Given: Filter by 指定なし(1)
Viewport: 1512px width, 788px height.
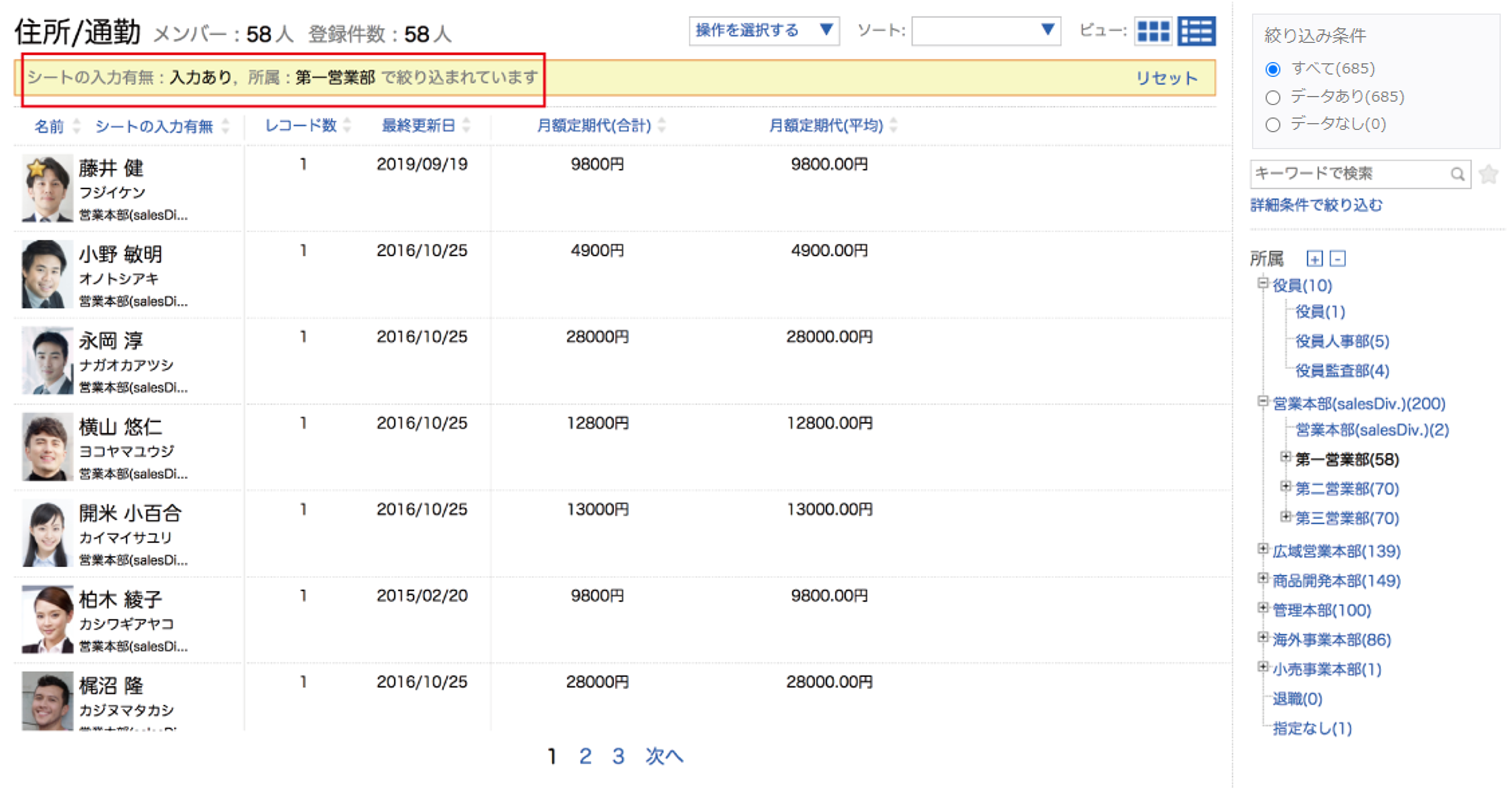Looking at the screenshot, I should point(1312,728).
